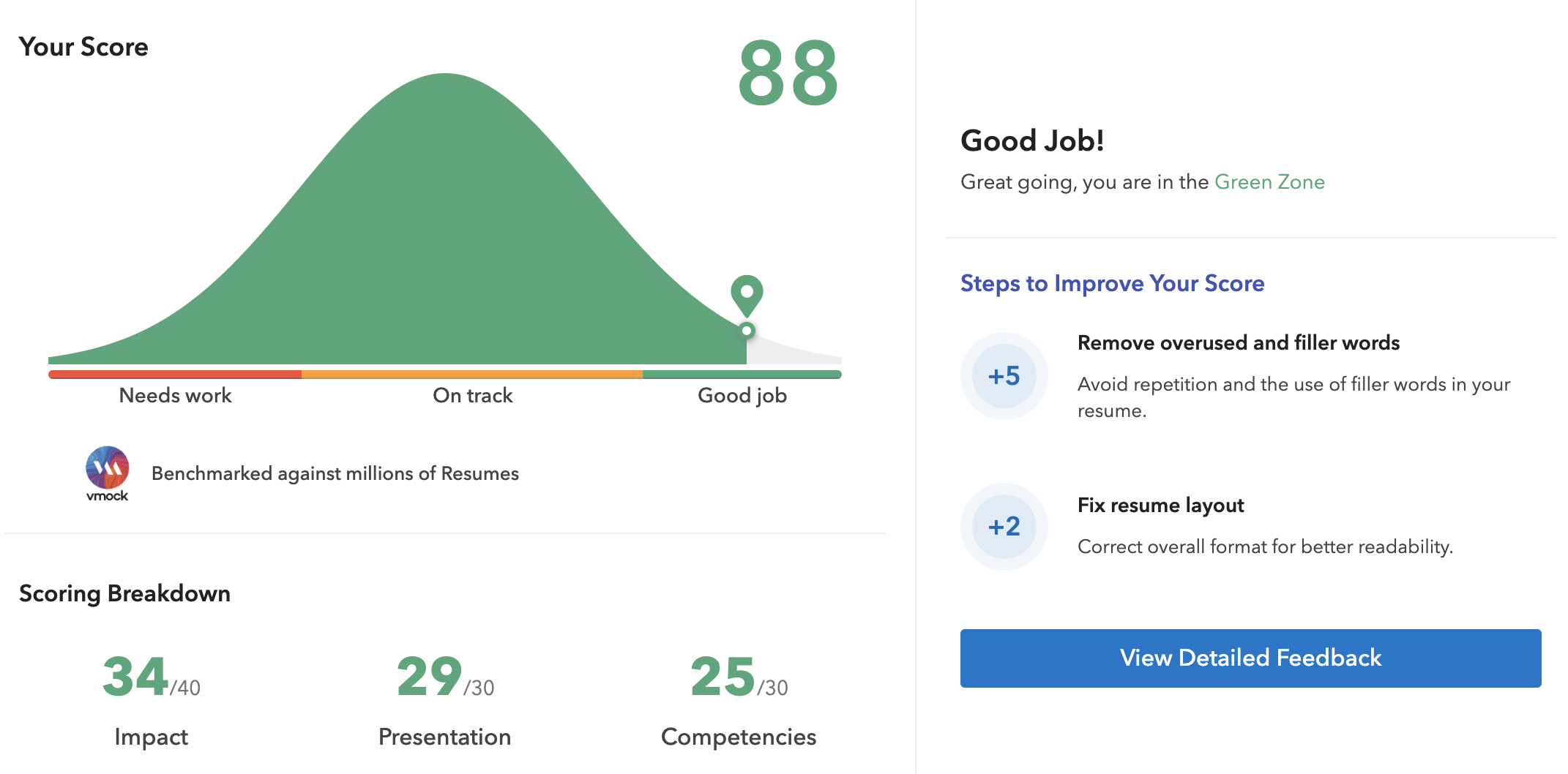Click the Competencies score 25
The image size is (1568, 774).
[x=723, y=677]
